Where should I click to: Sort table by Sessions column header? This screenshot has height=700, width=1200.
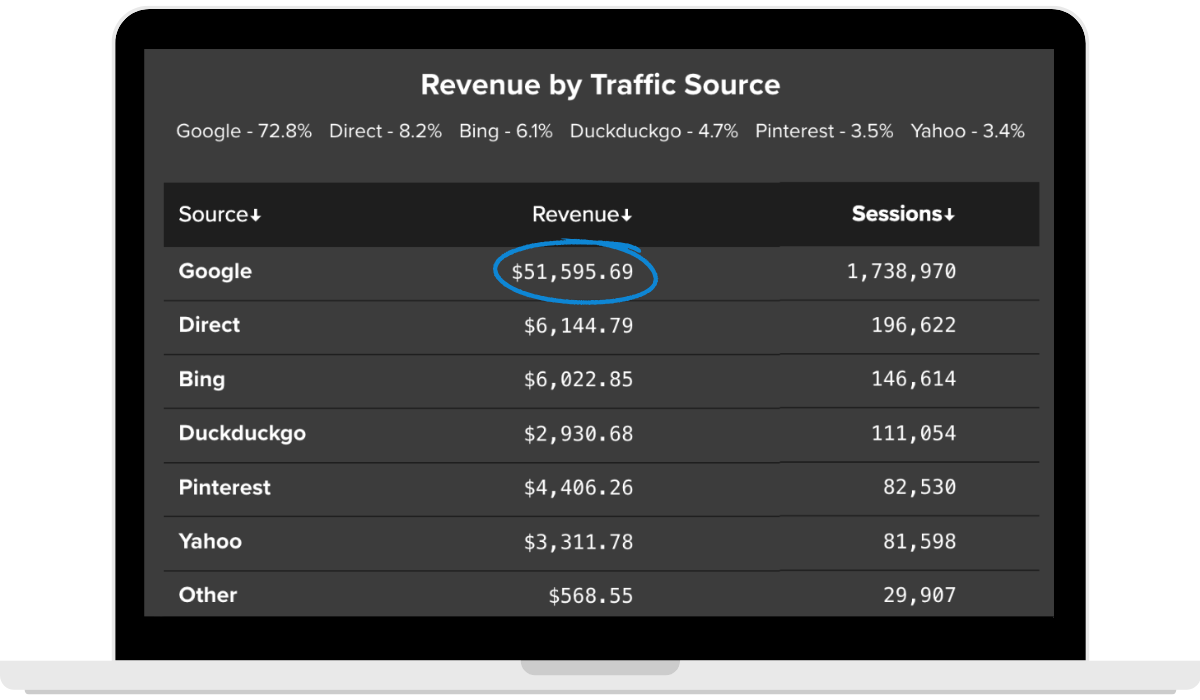tap(903, 214)
